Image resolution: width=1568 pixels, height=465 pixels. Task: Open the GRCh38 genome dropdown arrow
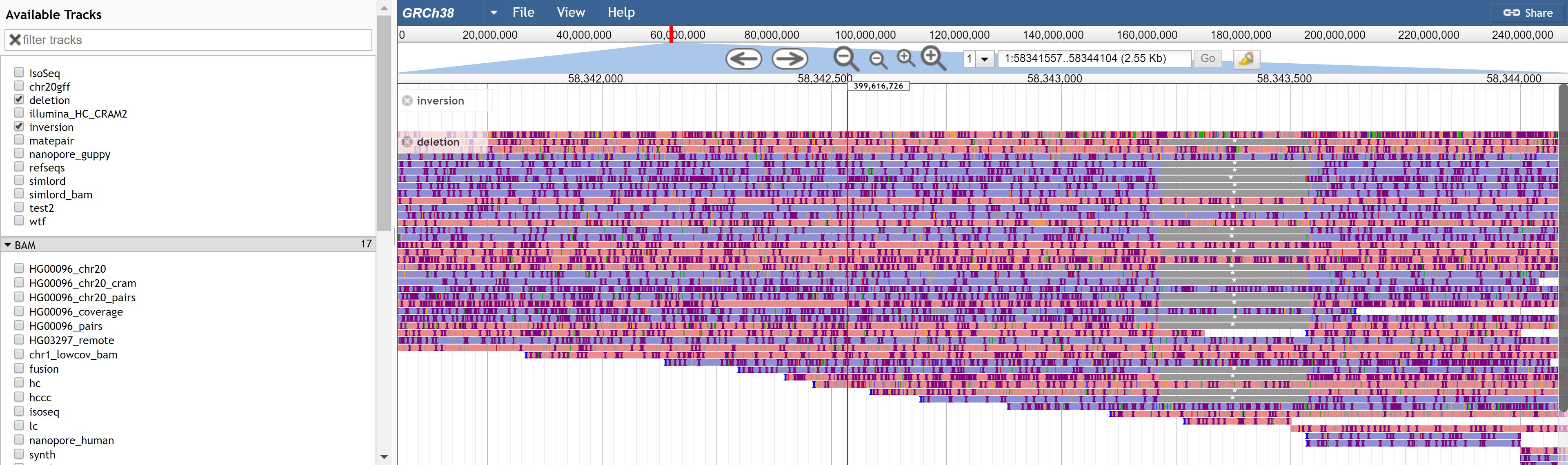coord(494,13)
